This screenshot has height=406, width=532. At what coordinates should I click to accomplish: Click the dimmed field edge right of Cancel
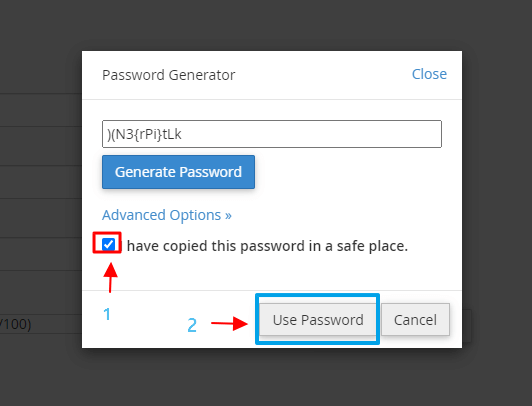tap(467, 326)
